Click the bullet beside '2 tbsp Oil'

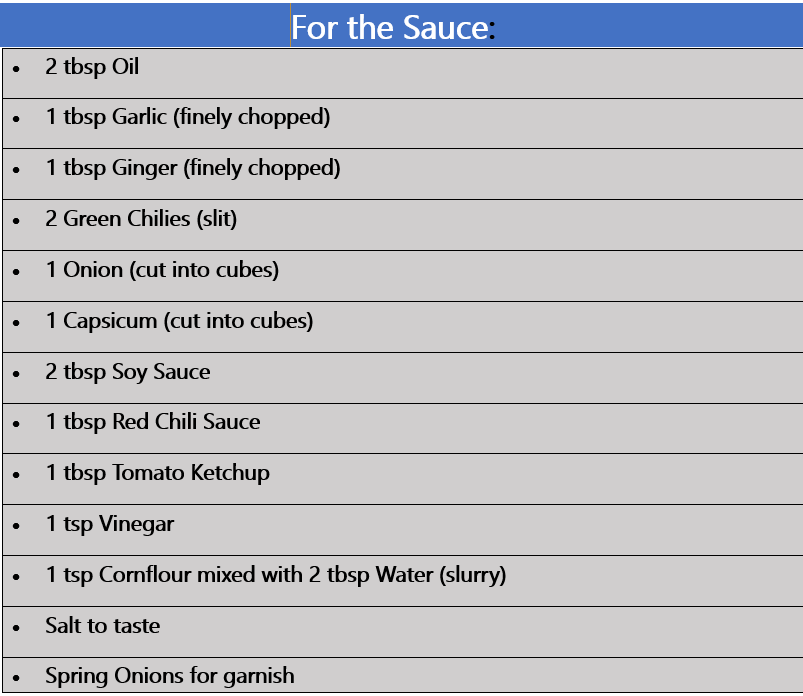pyautogui.click(x=16, y=69)
